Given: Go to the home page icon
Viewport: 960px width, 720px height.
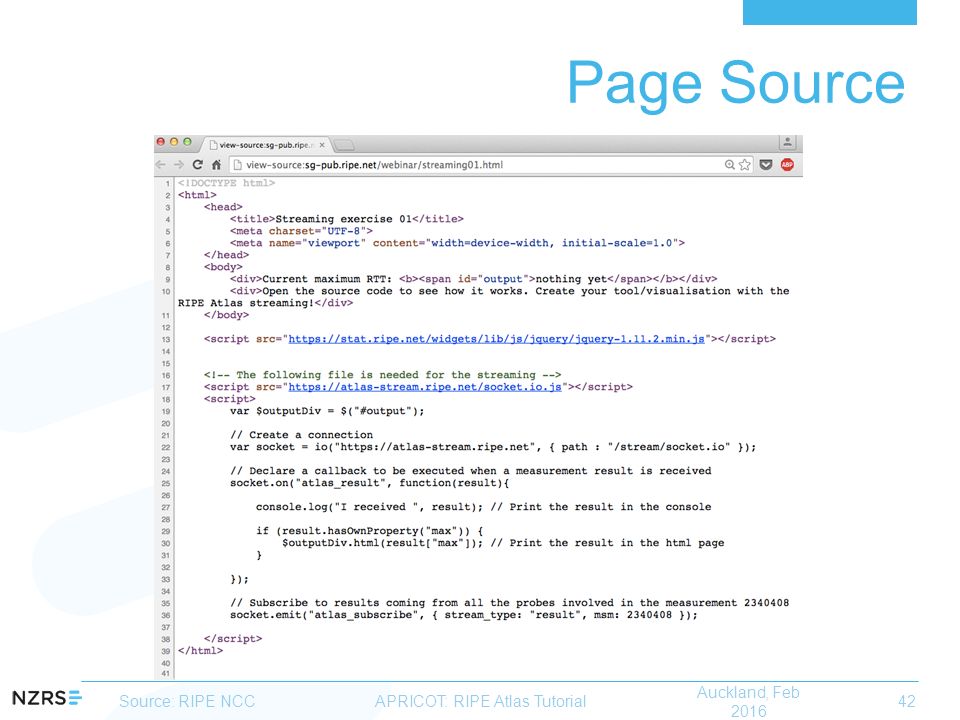Looking at the screenshot, I should (216, 165).
